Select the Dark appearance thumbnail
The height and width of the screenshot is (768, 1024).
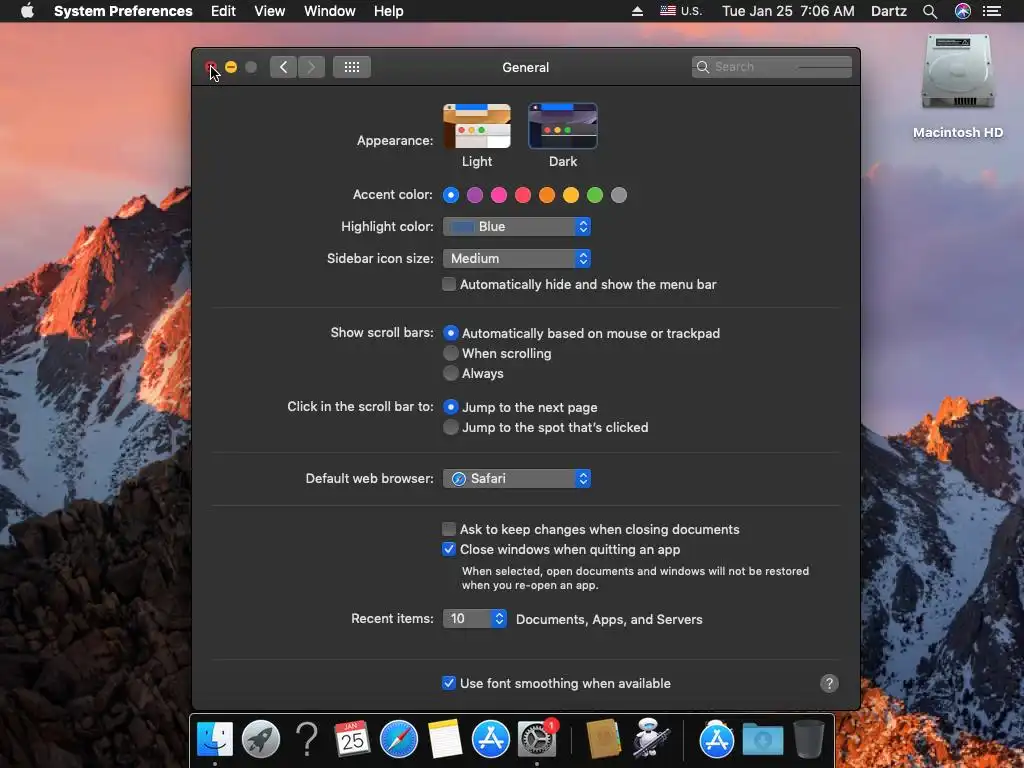pyautogui.click(x=562, y=127)
